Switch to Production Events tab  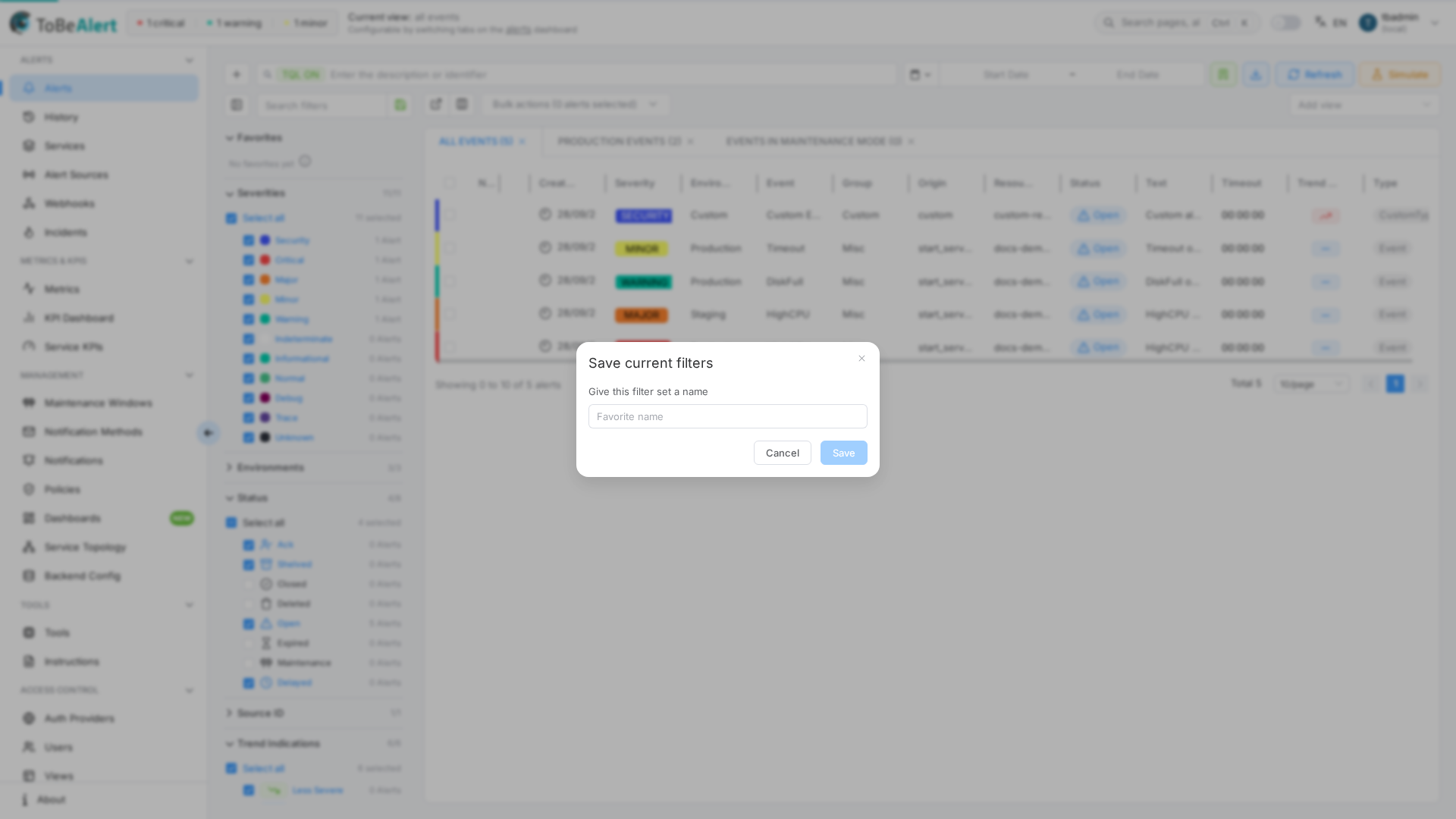pyautogui.click(x=620, y=141)
